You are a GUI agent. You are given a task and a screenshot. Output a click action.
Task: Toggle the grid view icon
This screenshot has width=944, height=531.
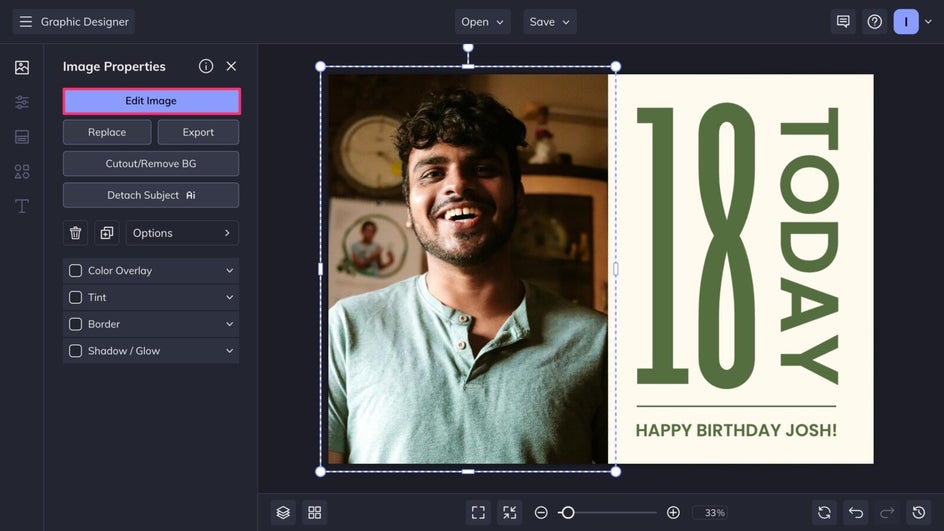tap(314, 512)
